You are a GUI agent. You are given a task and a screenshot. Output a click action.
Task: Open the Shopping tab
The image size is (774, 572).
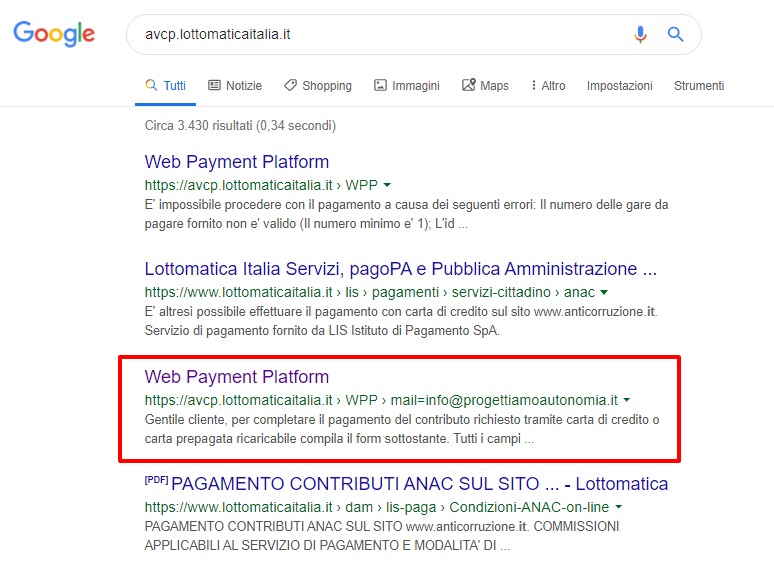click(x=318, y=85)
